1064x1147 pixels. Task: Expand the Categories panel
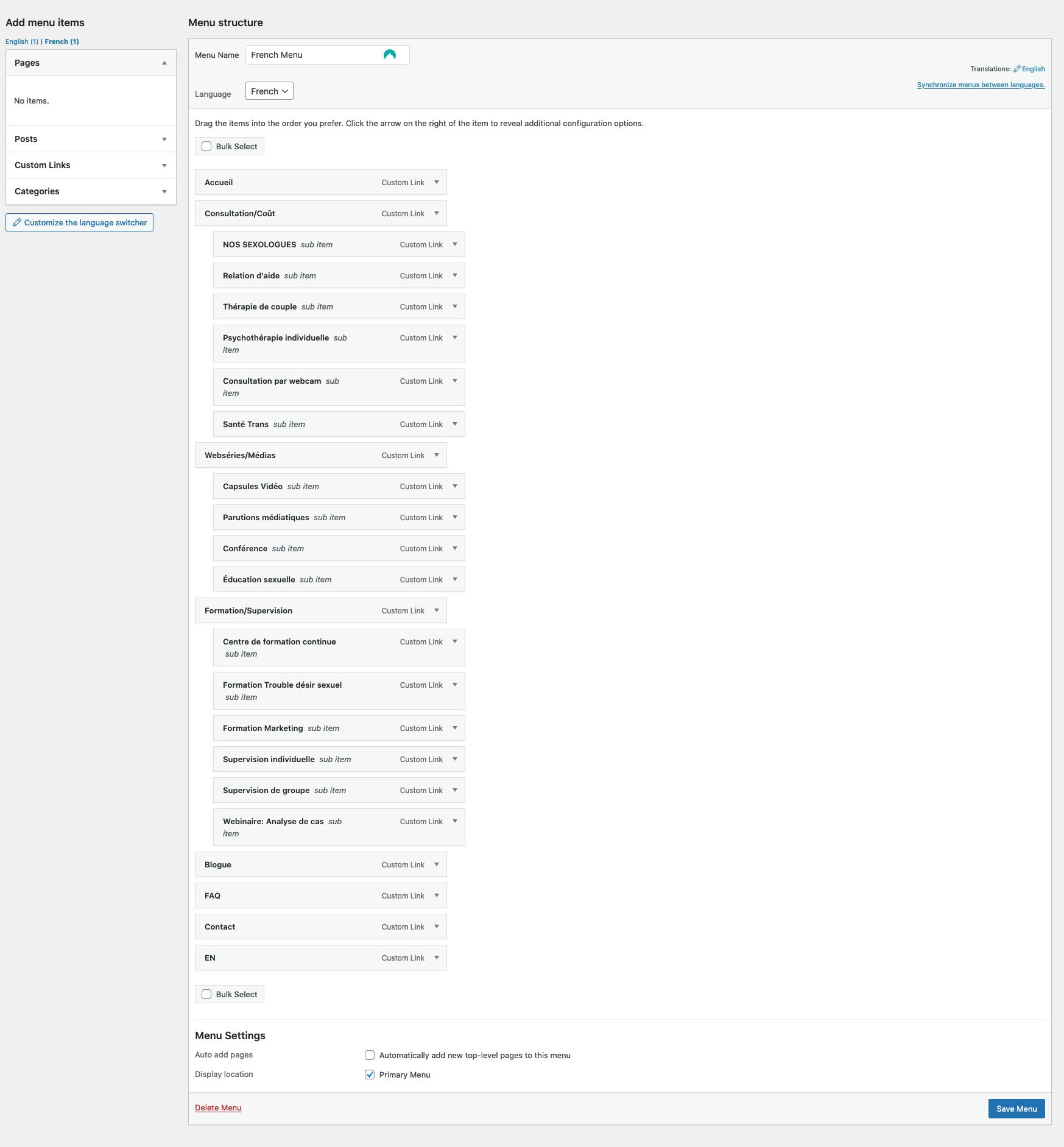tap(91, 191)
